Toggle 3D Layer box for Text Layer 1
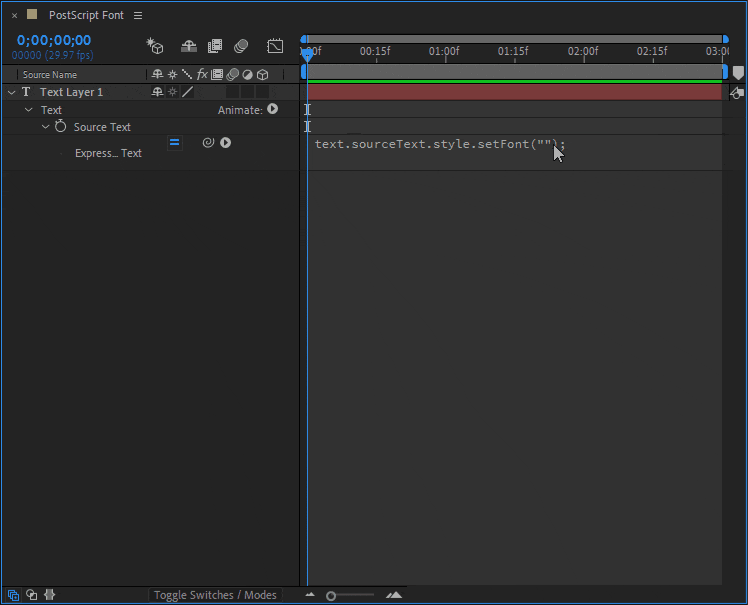 pos(262,92)
